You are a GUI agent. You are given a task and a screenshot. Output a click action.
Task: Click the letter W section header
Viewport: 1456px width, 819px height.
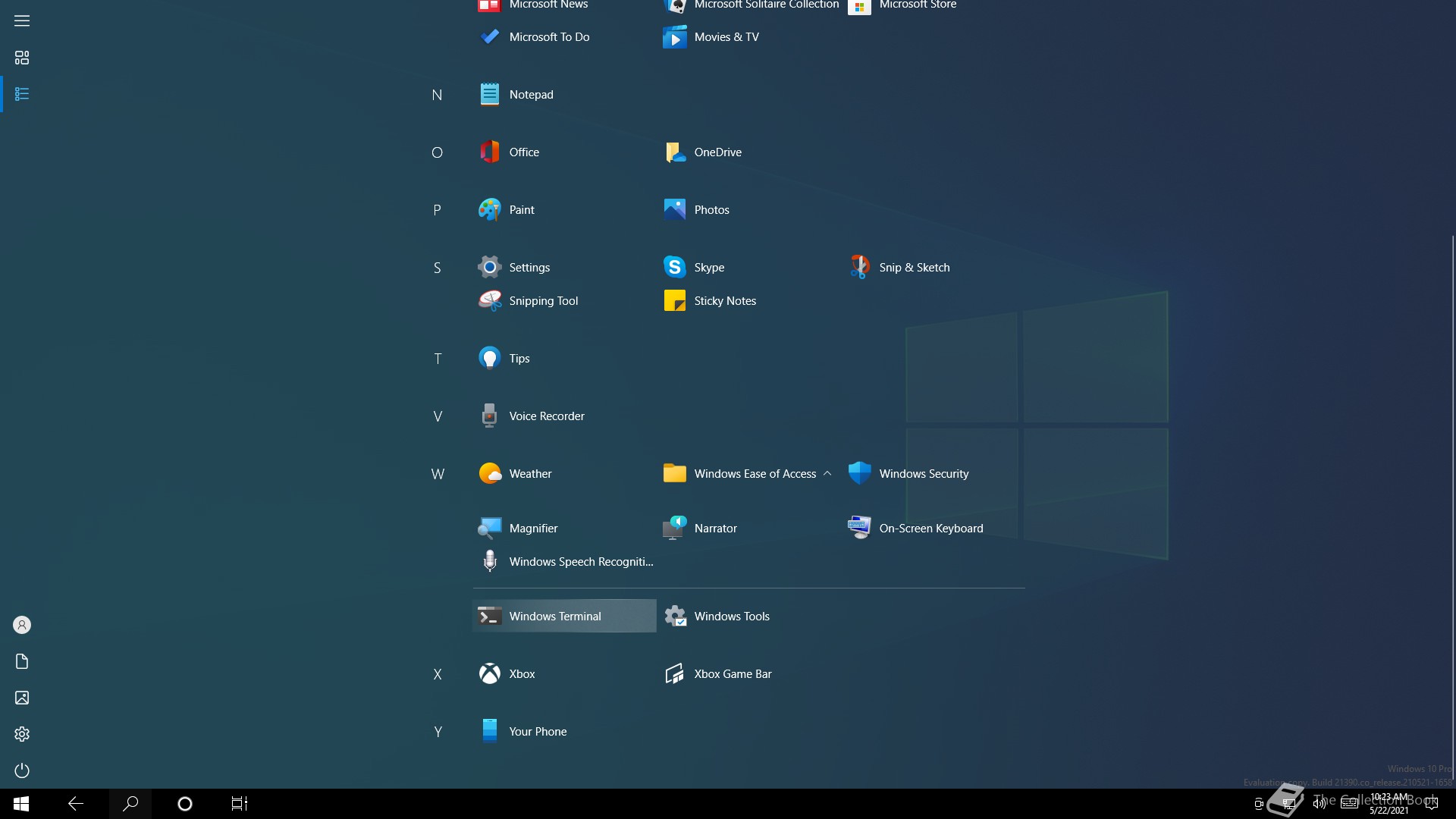438,474
